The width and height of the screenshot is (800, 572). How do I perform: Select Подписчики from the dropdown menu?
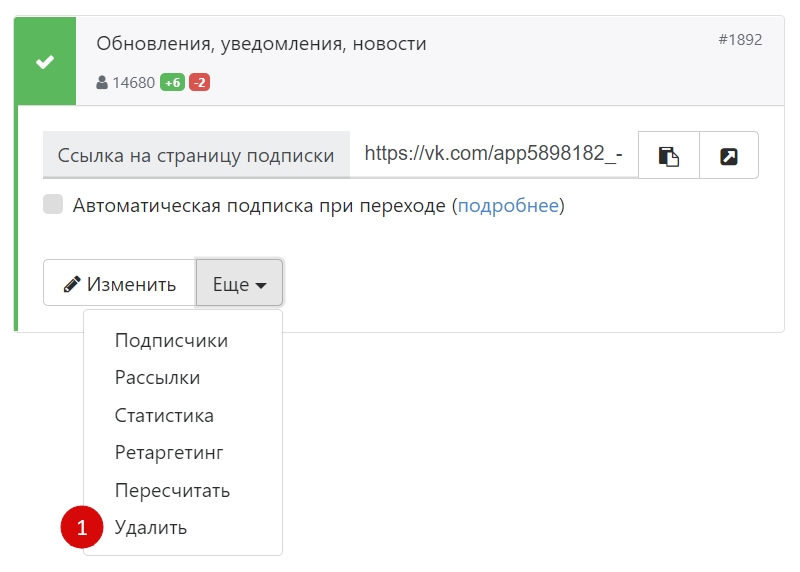pyautogui.click(x=171, y=341)
